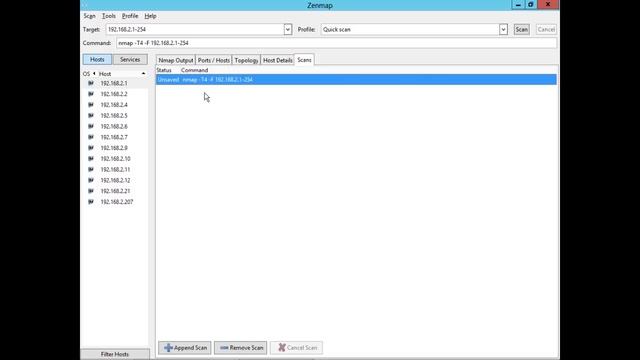This screenshot has height=360, width=640.
Task: Minimize the Zenmap window
Action: point(518,5)
